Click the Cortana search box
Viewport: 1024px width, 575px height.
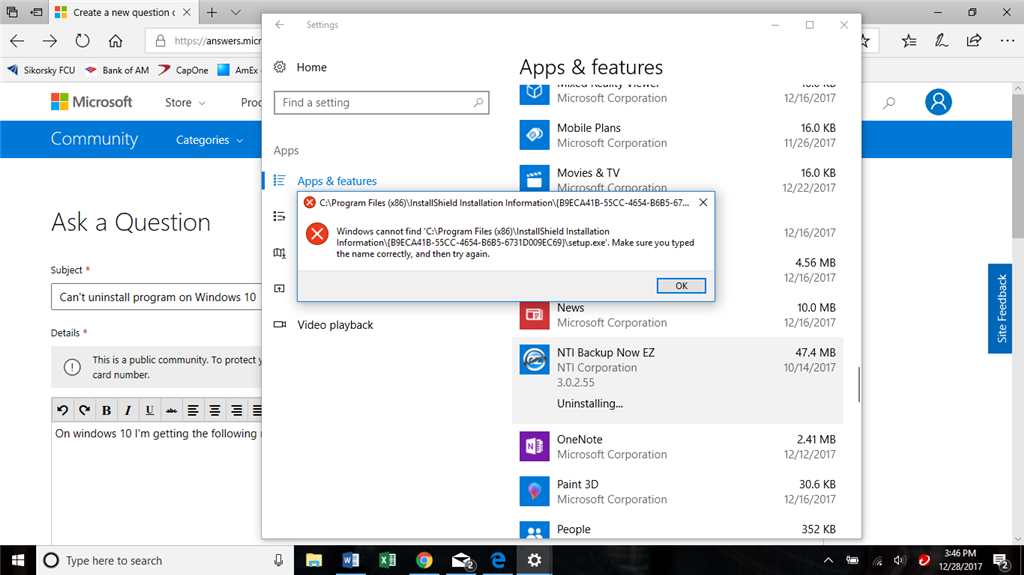[x=165, y=560]
